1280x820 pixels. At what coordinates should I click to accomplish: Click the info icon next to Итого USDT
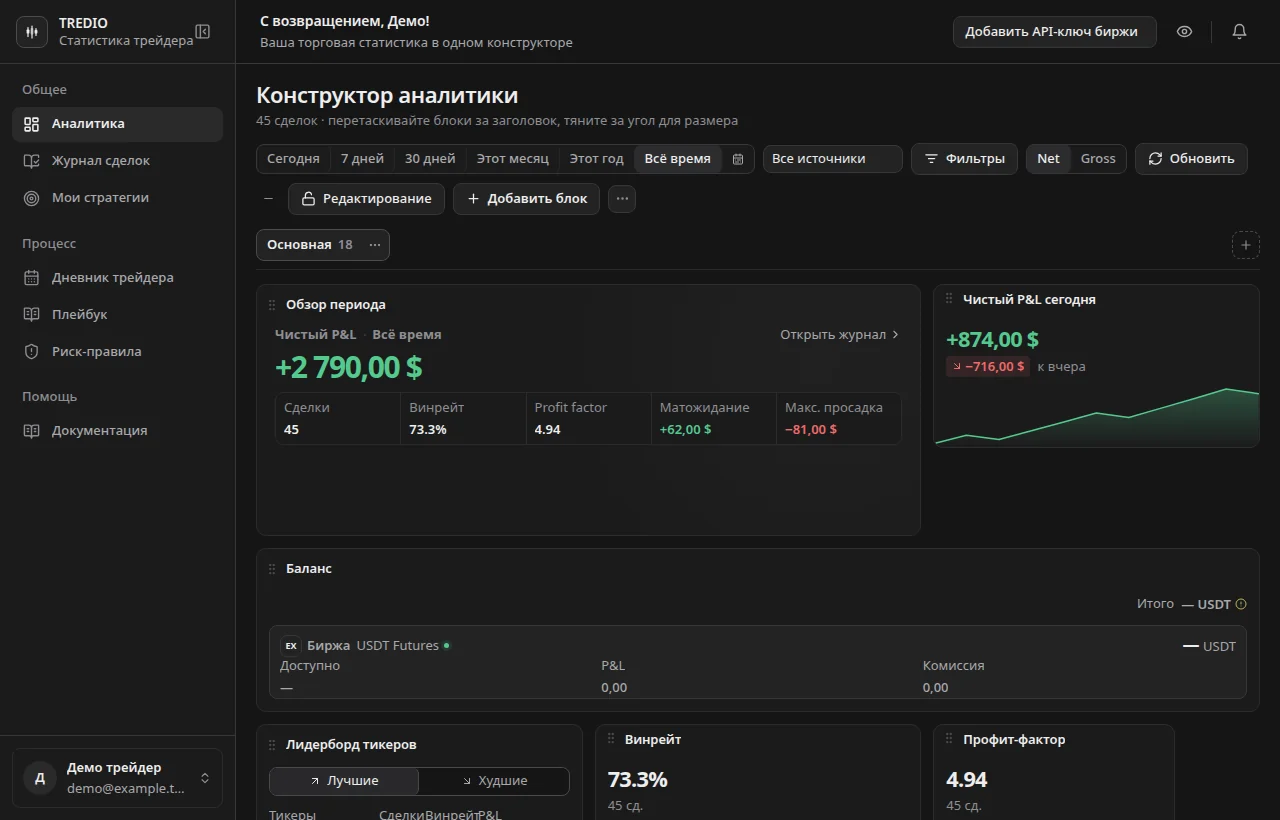click(1241, 604)
